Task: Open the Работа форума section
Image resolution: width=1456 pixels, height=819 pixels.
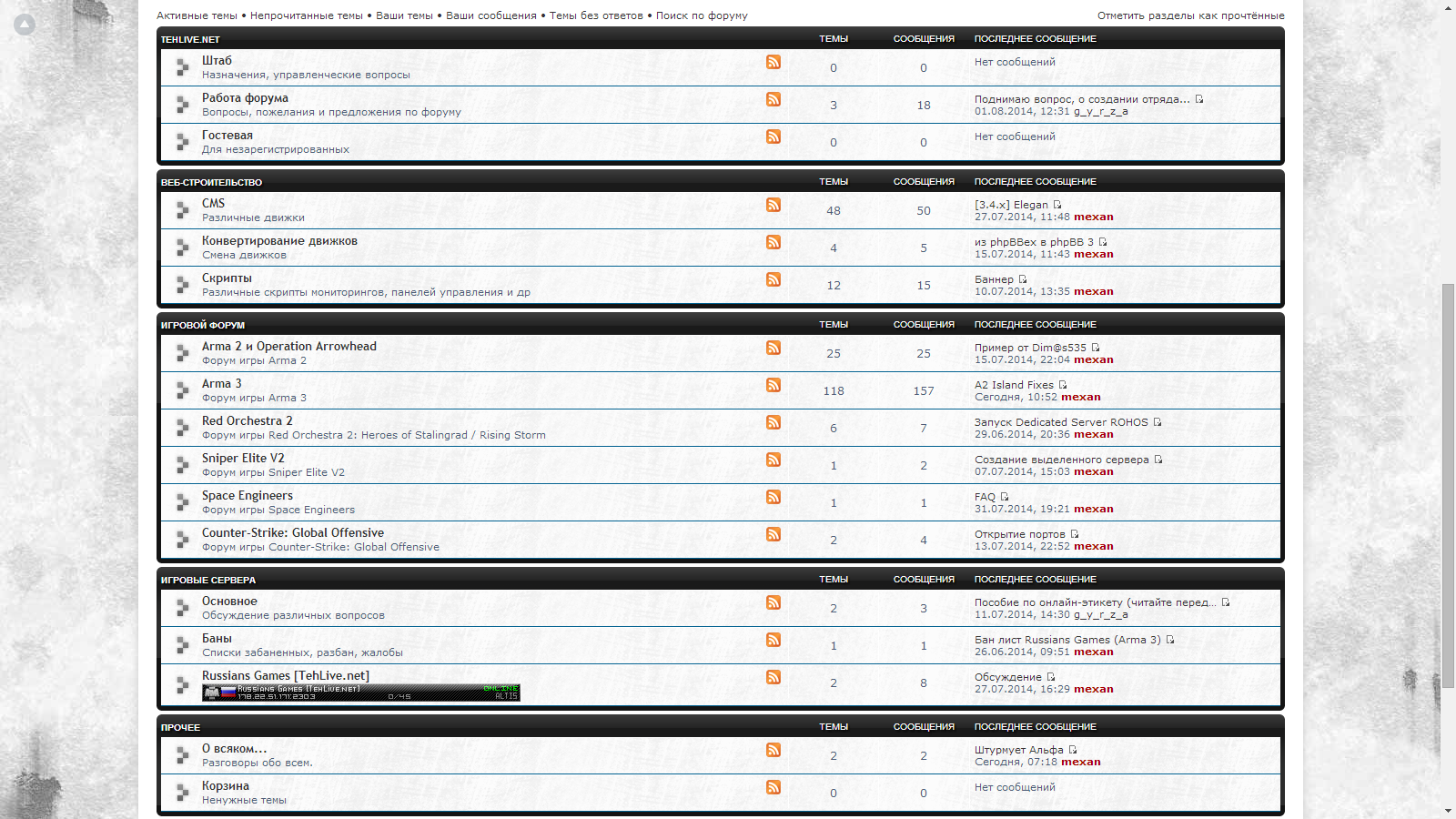Action: pyautogui.click(x=245, y=97)
